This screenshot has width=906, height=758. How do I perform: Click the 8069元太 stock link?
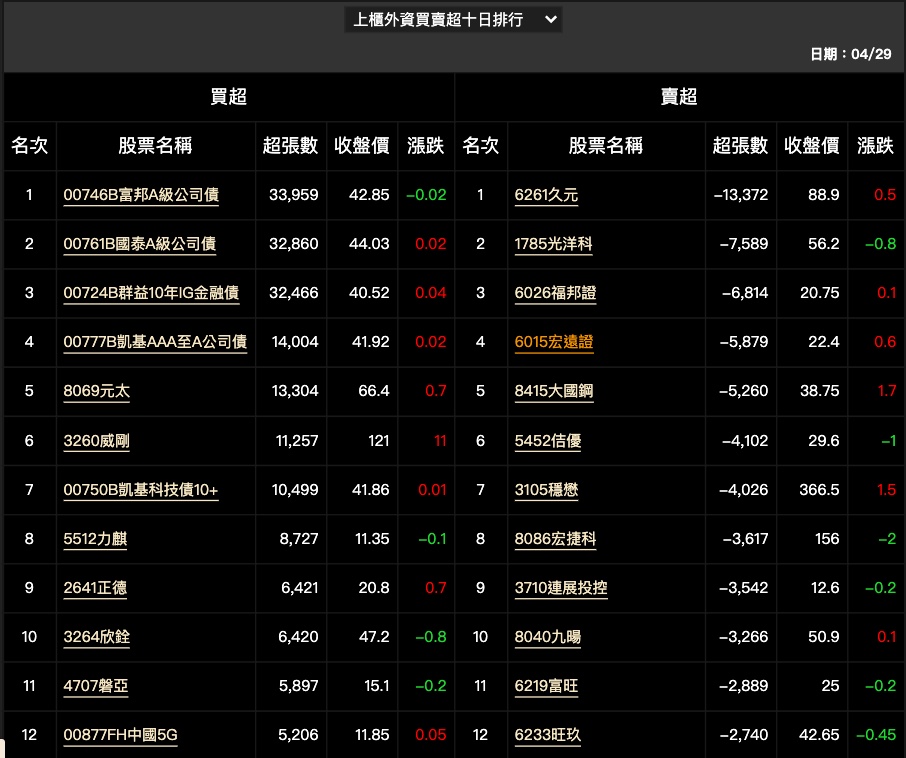click(96, 391)
